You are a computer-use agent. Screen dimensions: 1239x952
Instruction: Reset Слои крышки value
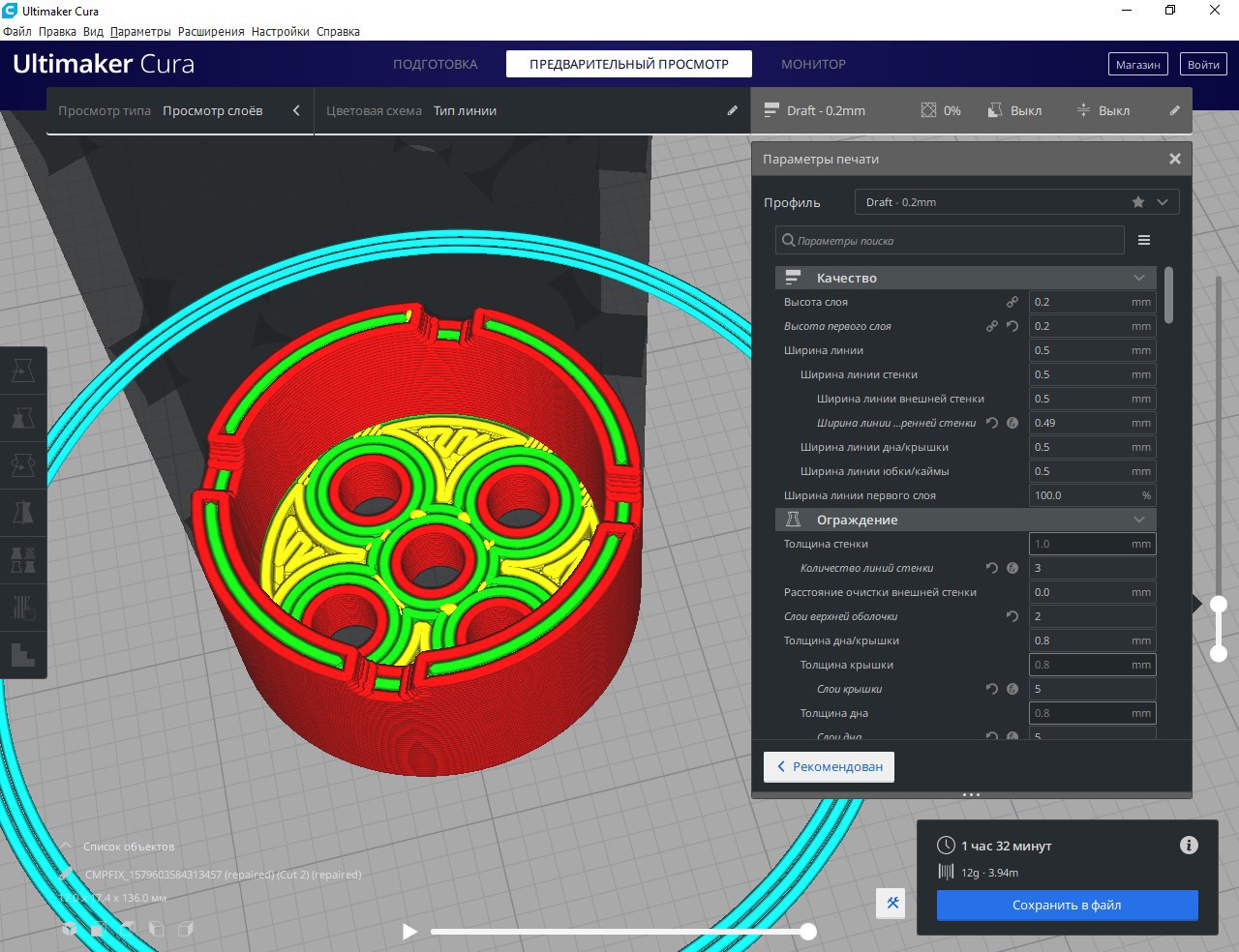click(992, 689)
